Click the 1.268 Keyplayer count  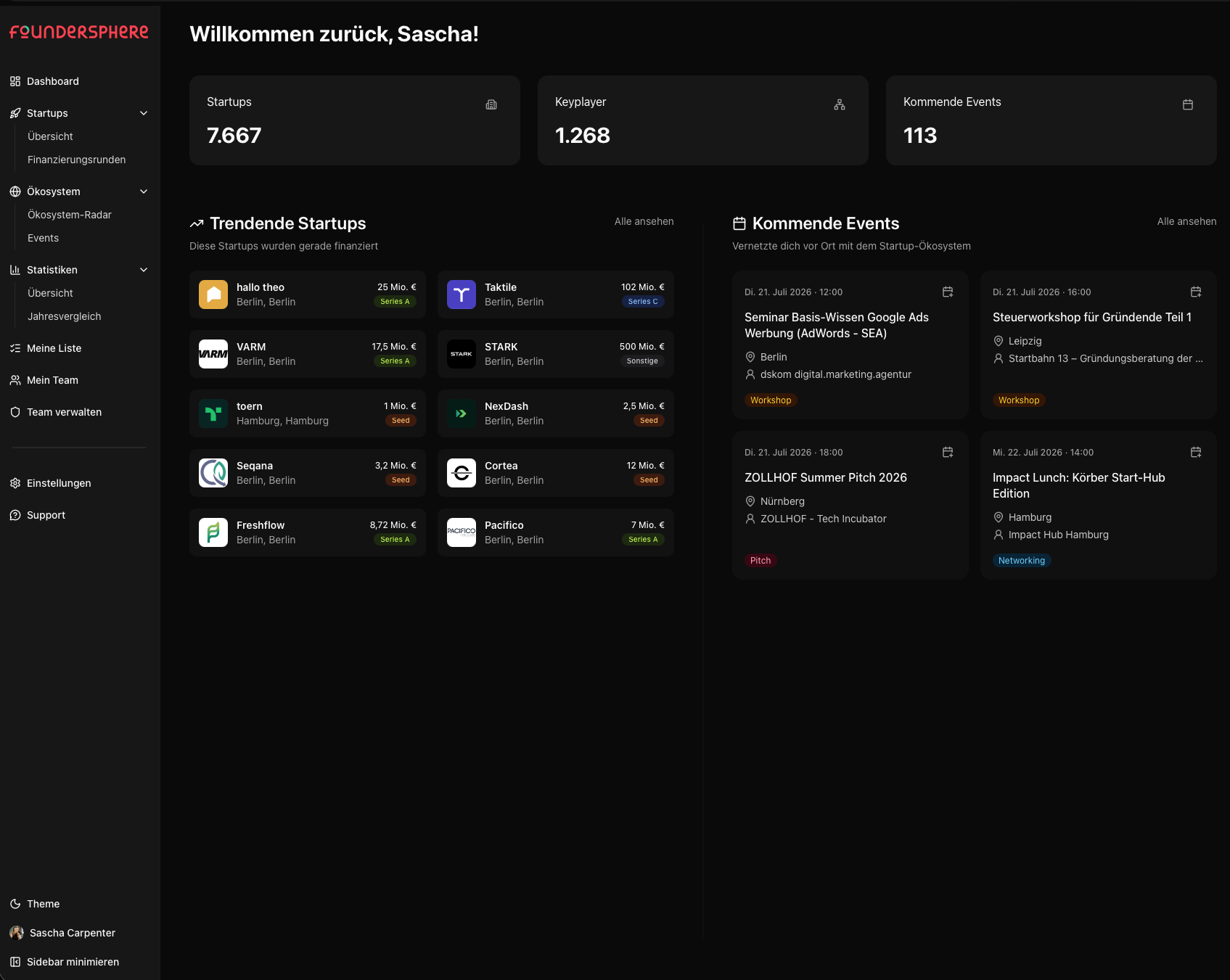click(x=583, y=136)
